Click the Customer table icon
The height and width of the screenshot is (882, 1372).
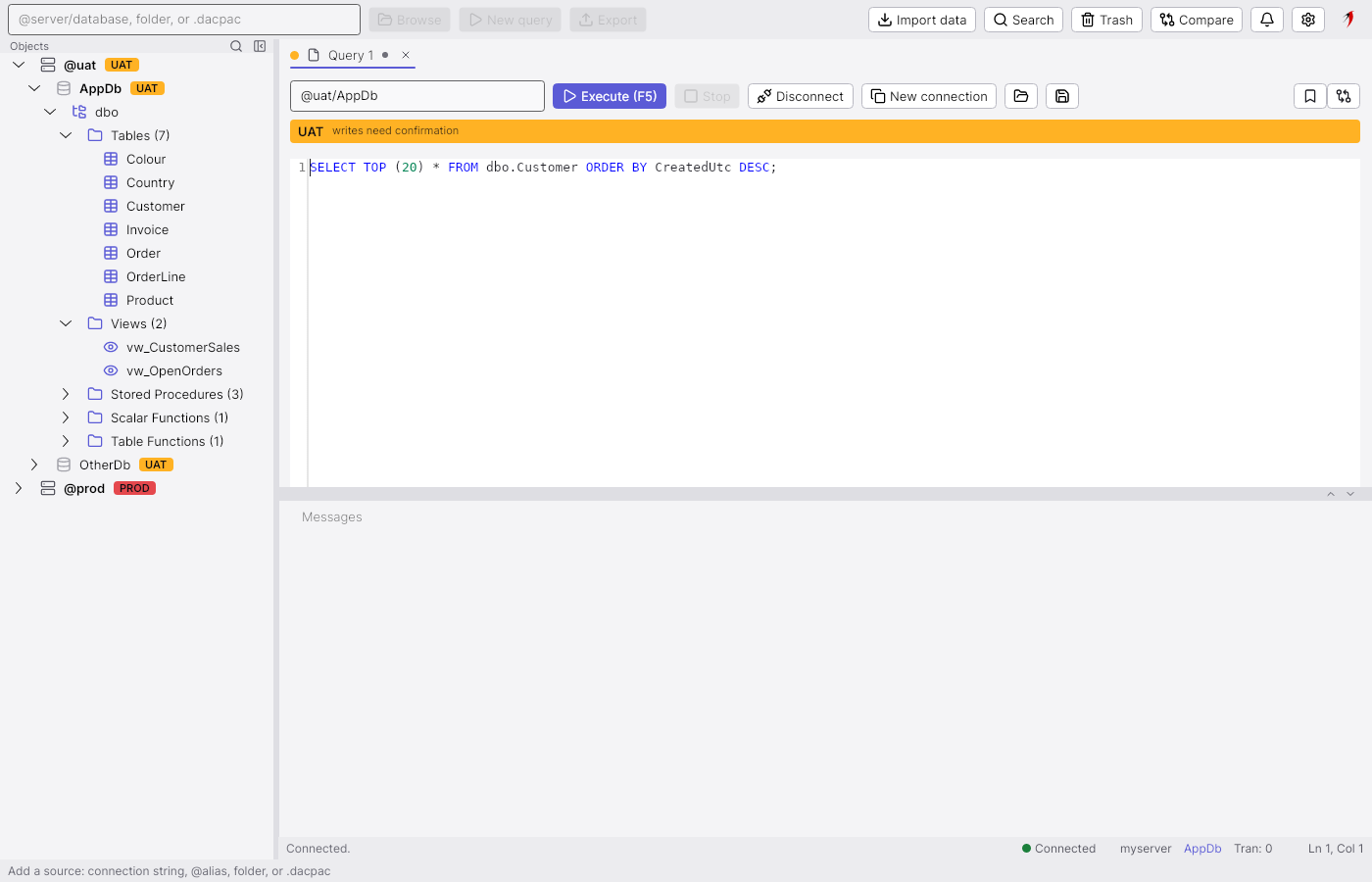(111, 206)
